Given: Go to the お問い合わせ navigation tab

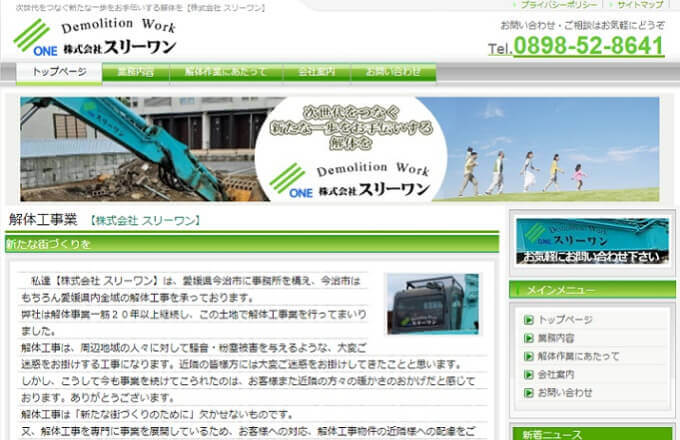Looking at the screenshot, I should point(393,72).
